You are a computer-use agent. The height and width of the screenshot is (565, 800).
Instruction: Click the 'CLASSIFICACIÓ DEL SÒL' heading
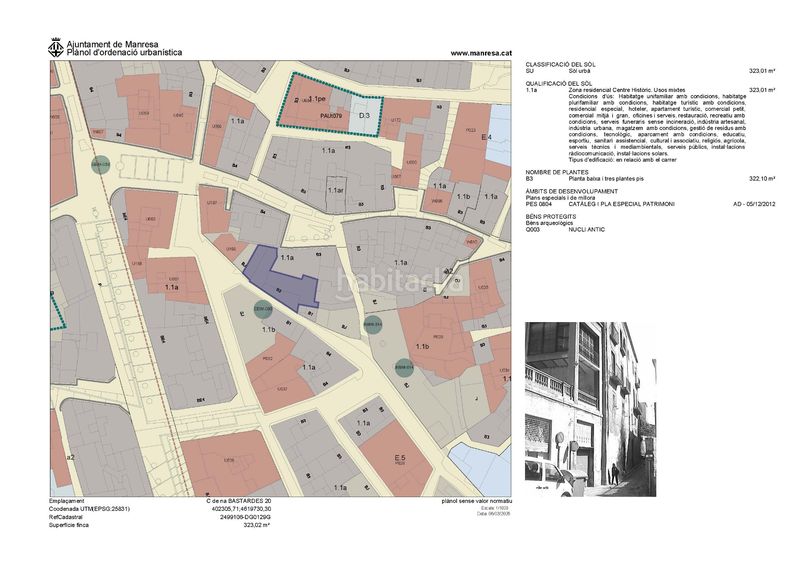[560, 65]
